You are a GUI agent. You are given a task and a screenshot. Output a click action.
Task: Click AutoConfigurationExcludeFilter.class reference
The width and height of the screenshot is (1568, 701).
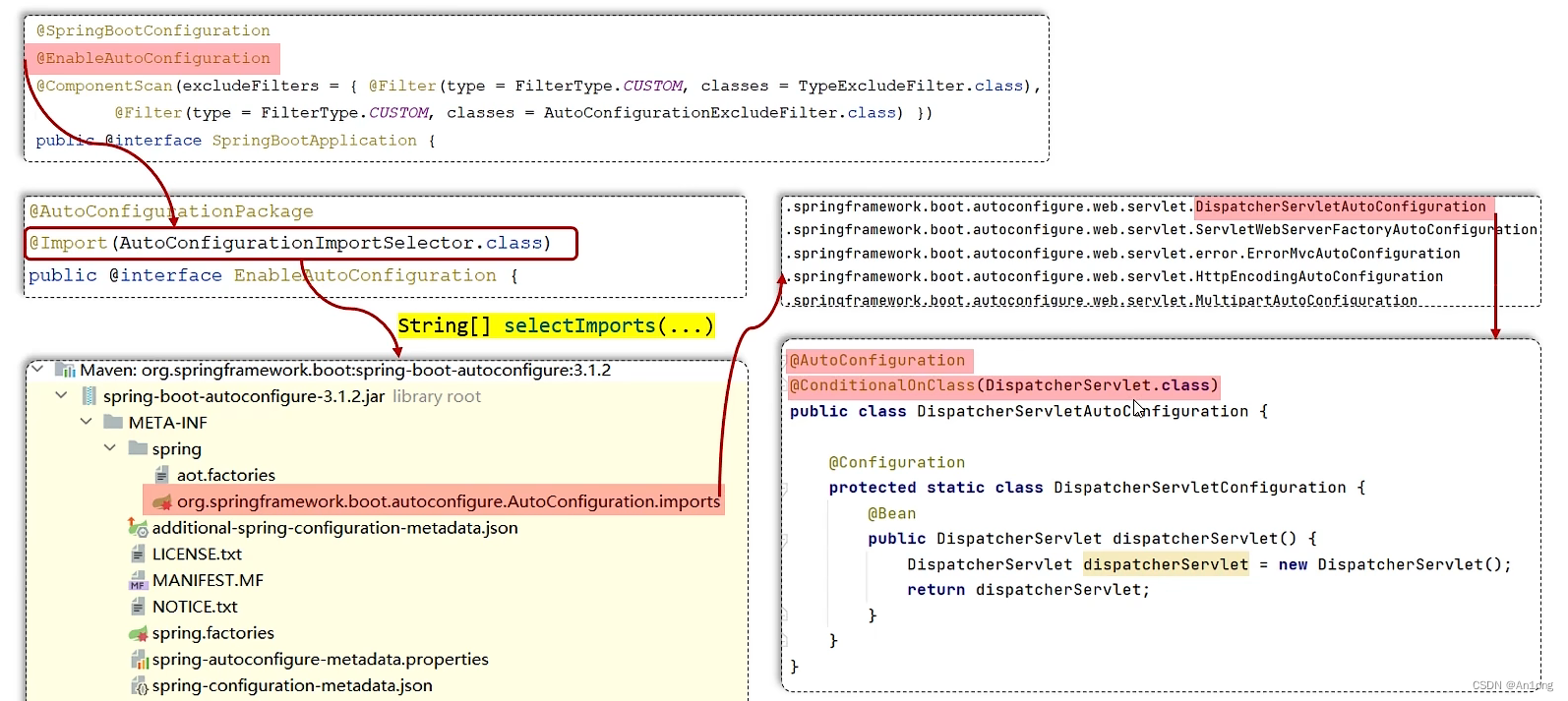pyautogui.click(x=720, y=112)
